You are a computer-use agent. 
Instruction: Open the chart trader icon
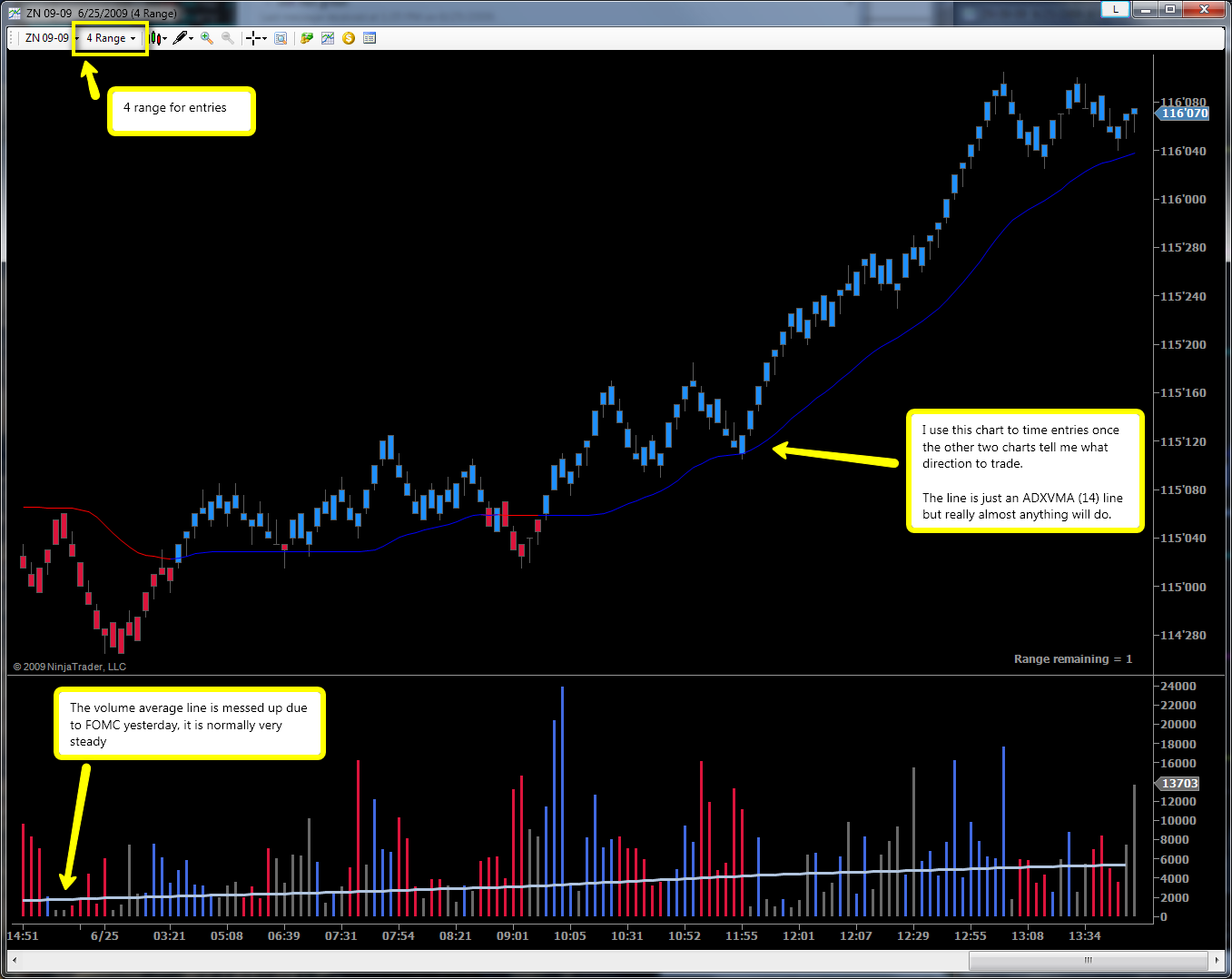[x=307, y=38]
